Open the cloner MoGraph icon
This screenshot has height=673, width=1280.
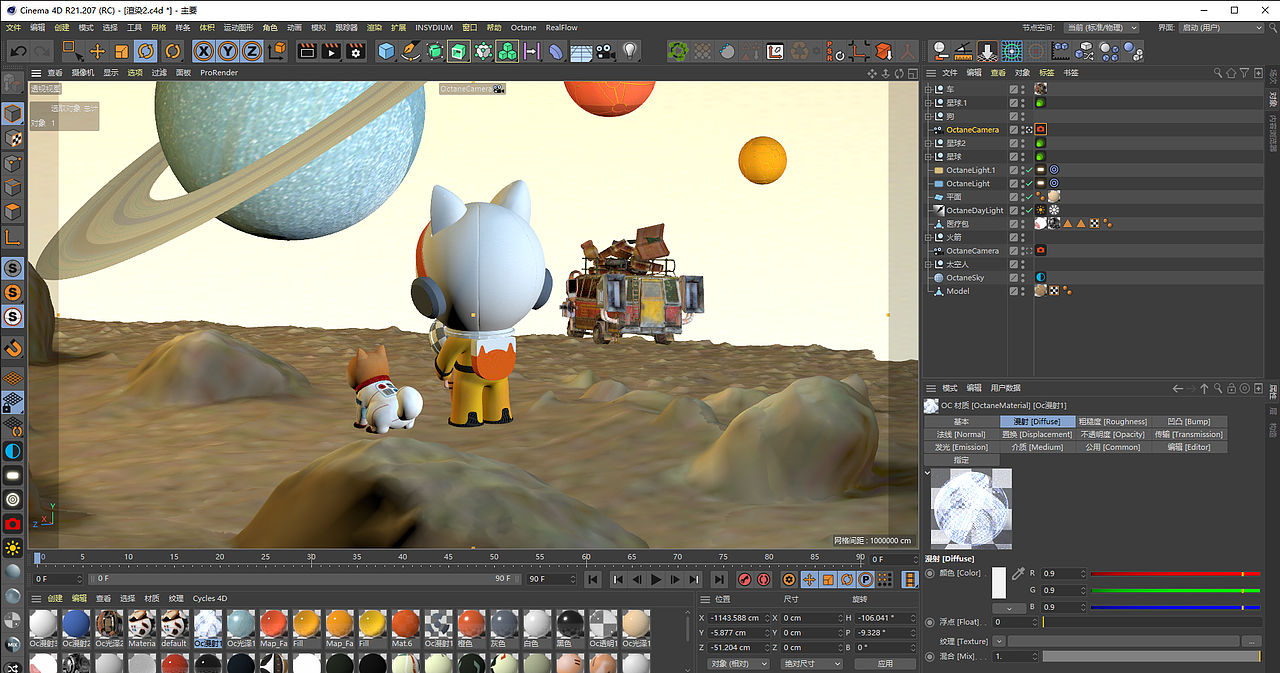[507, 51]
